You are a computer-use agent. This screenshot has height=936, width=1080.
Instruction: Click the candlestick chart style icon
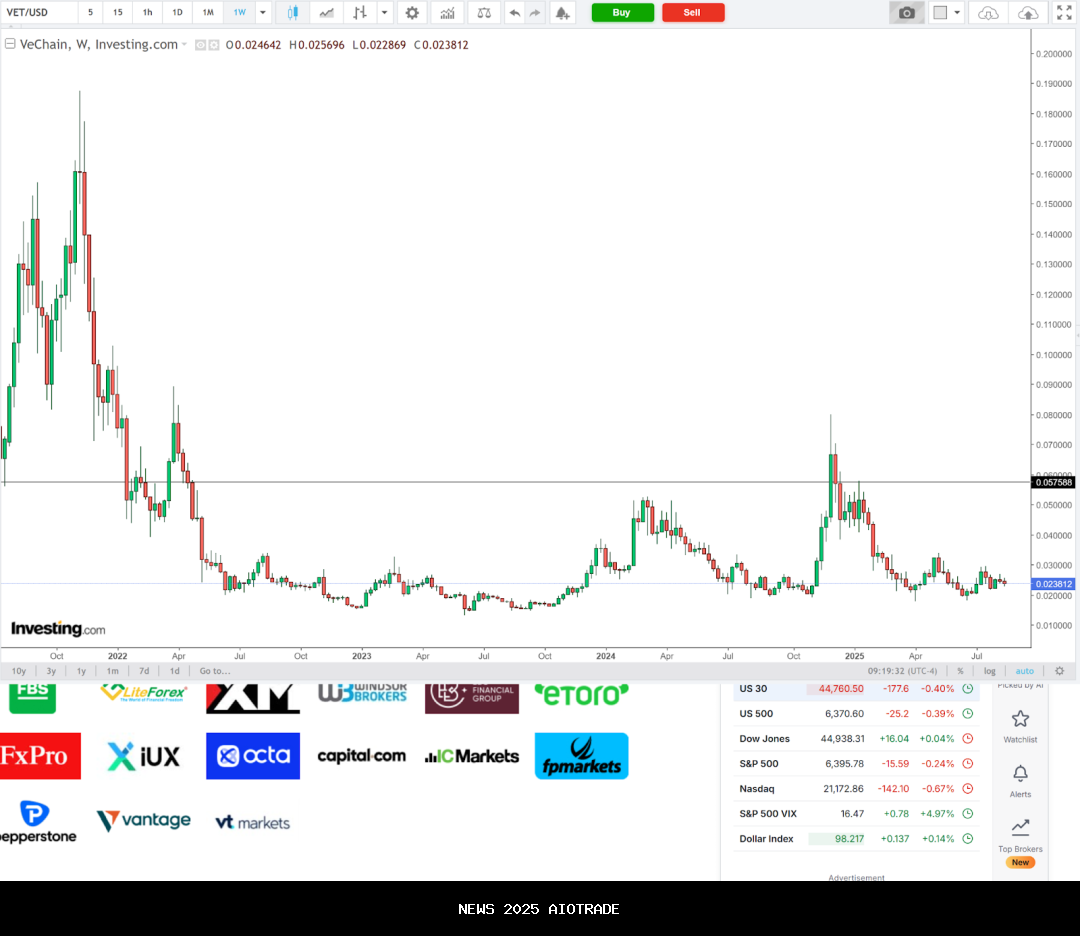tap(293, 13)
